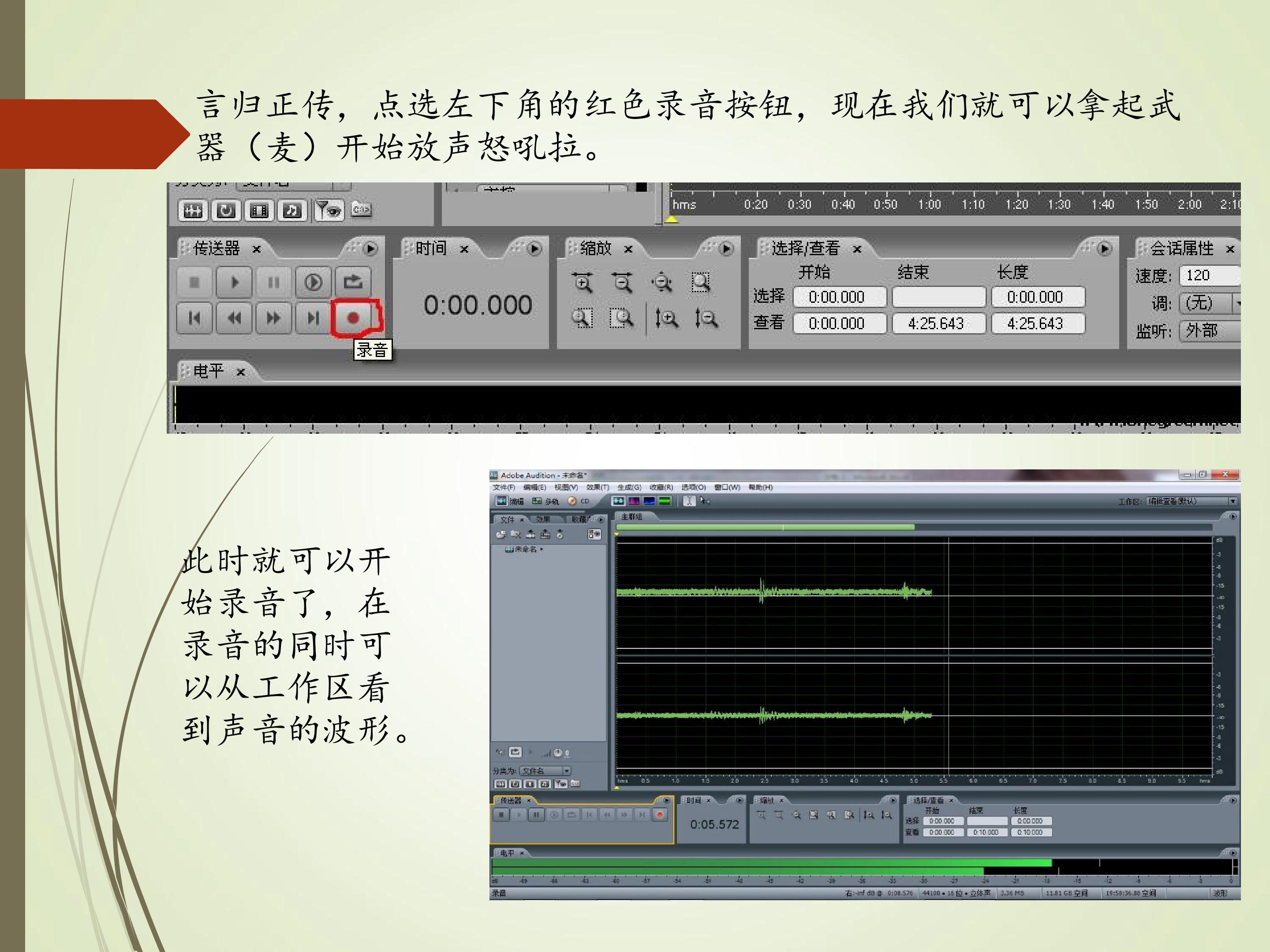Click zoom out horizontally icon in upper 缩放 panel
The height and width of the screenshot is (952, 1270).
[x=622, y=283]
